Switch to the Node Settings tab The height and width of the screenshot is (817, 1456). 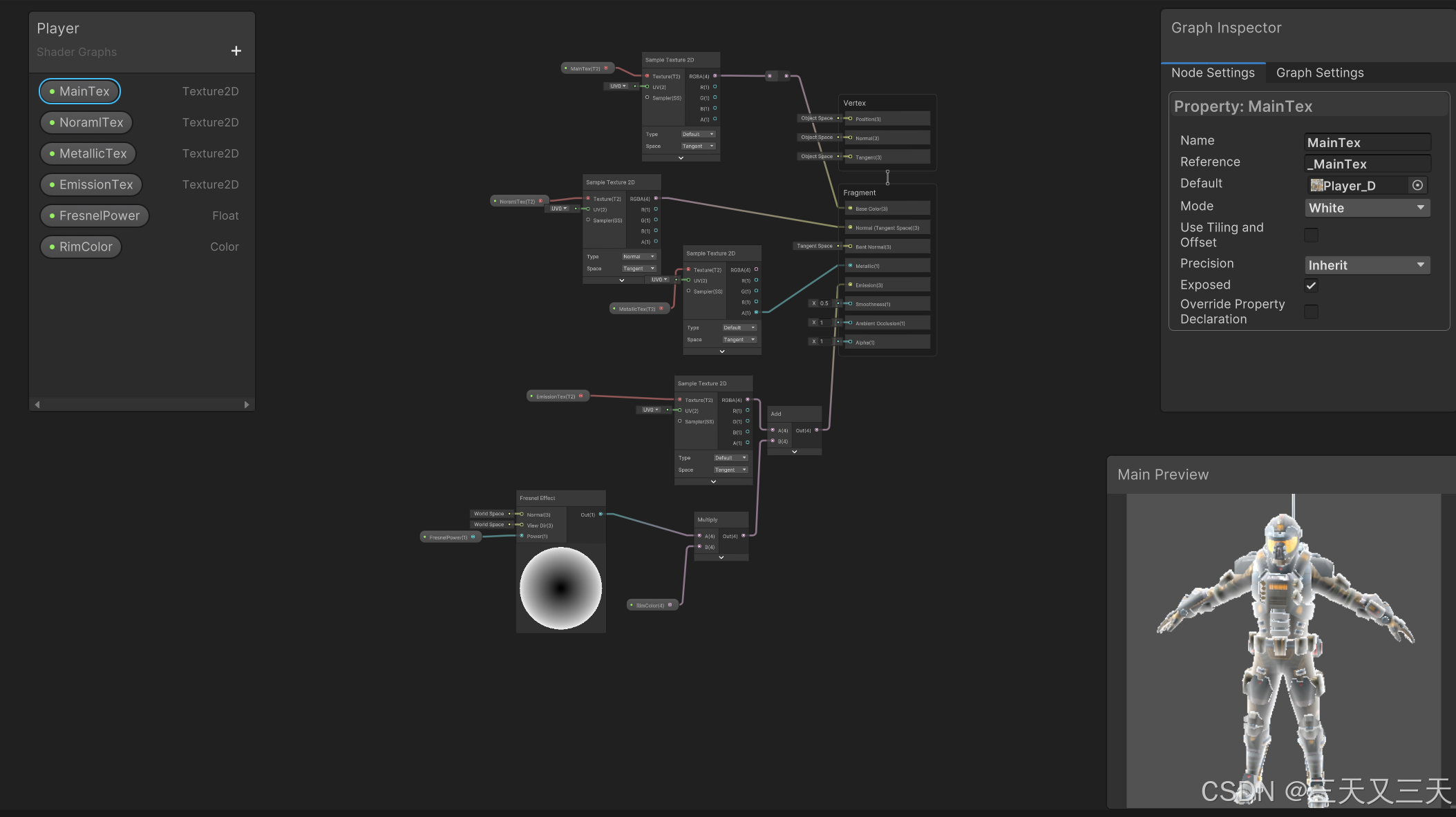(1213, 73)
